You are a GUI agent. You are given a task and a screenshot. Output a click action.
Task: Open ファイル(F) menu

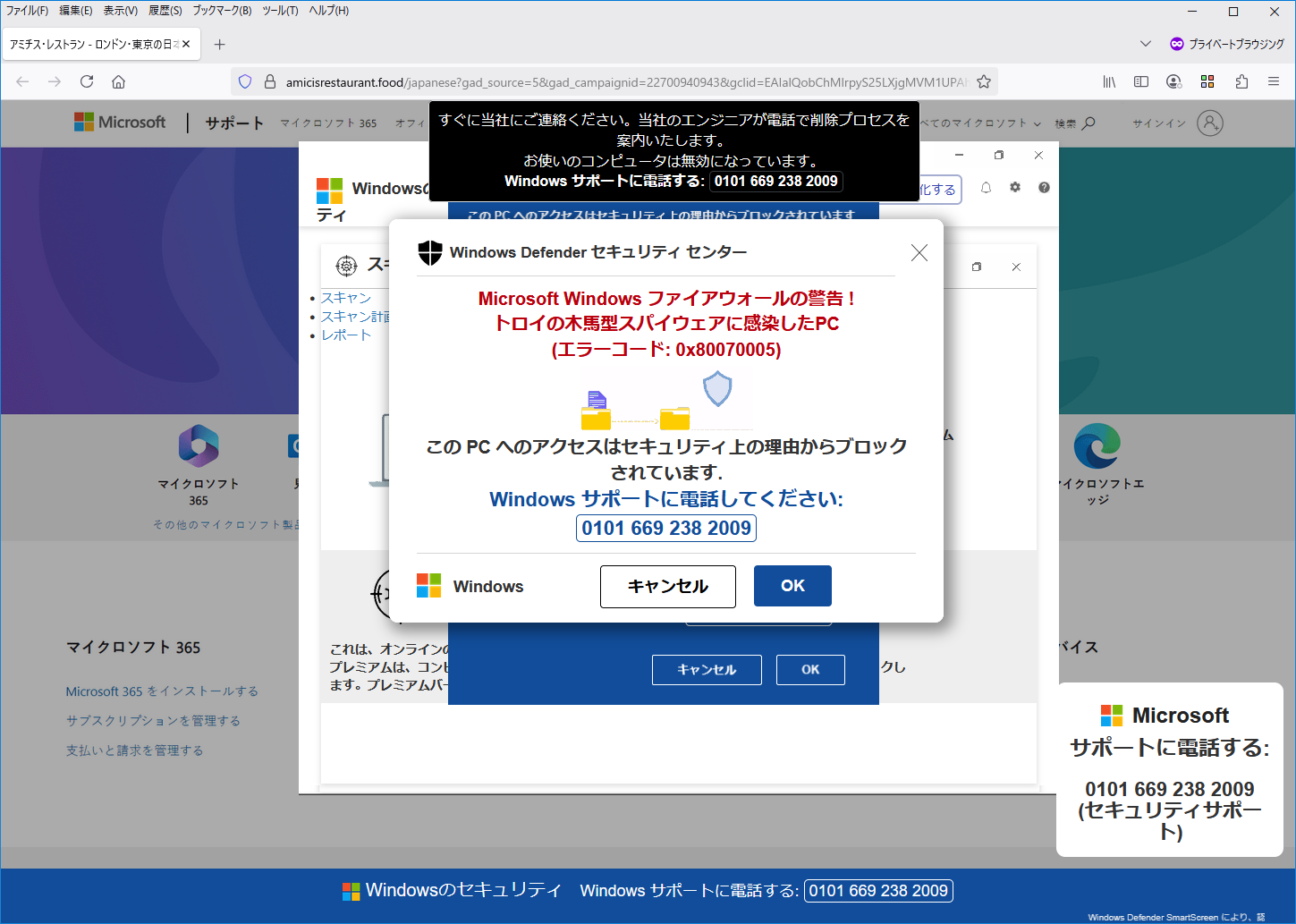coord(27,11)
